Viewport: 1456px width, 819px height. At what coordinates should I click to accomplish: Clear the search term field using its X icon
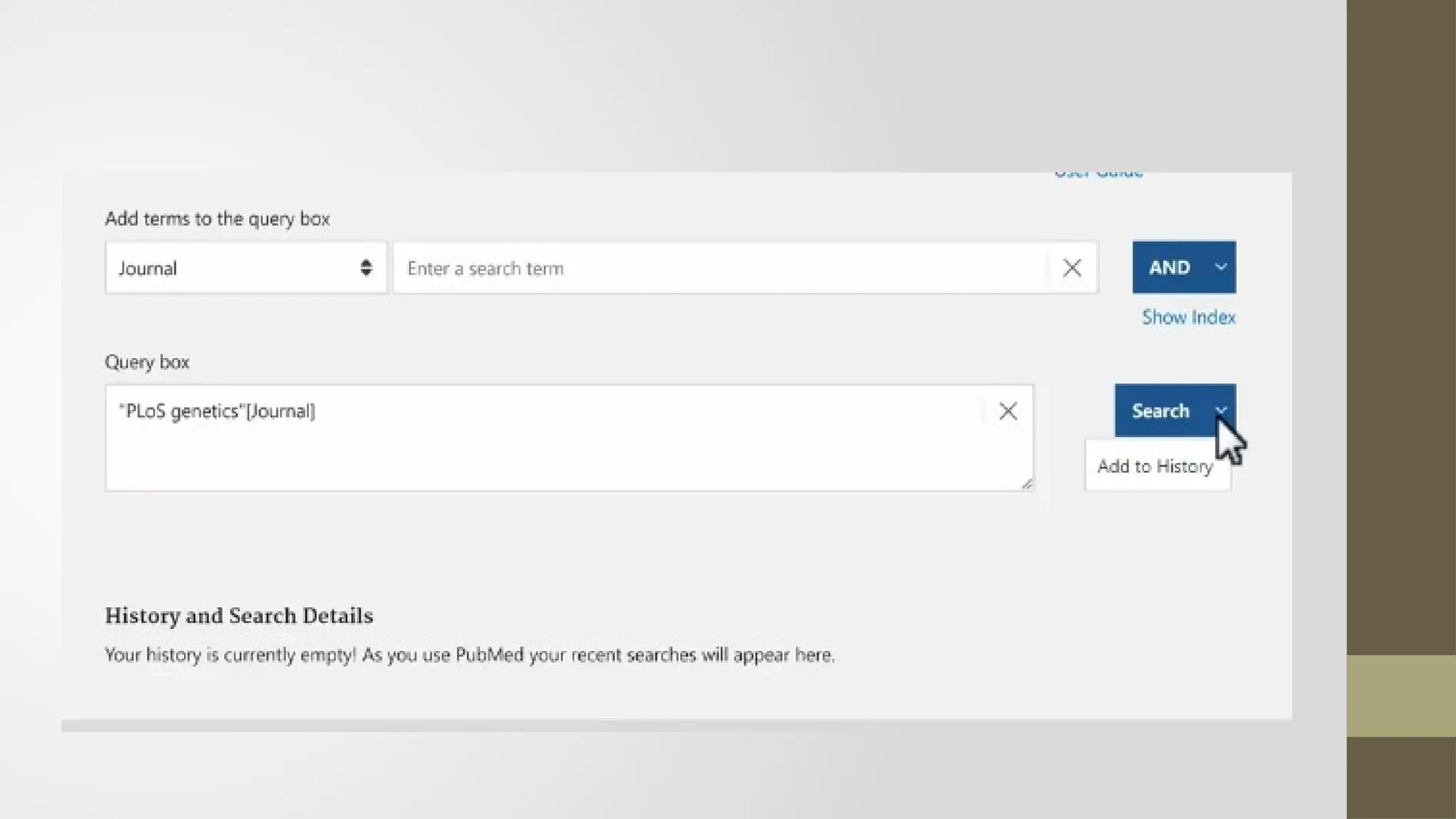1072,268
